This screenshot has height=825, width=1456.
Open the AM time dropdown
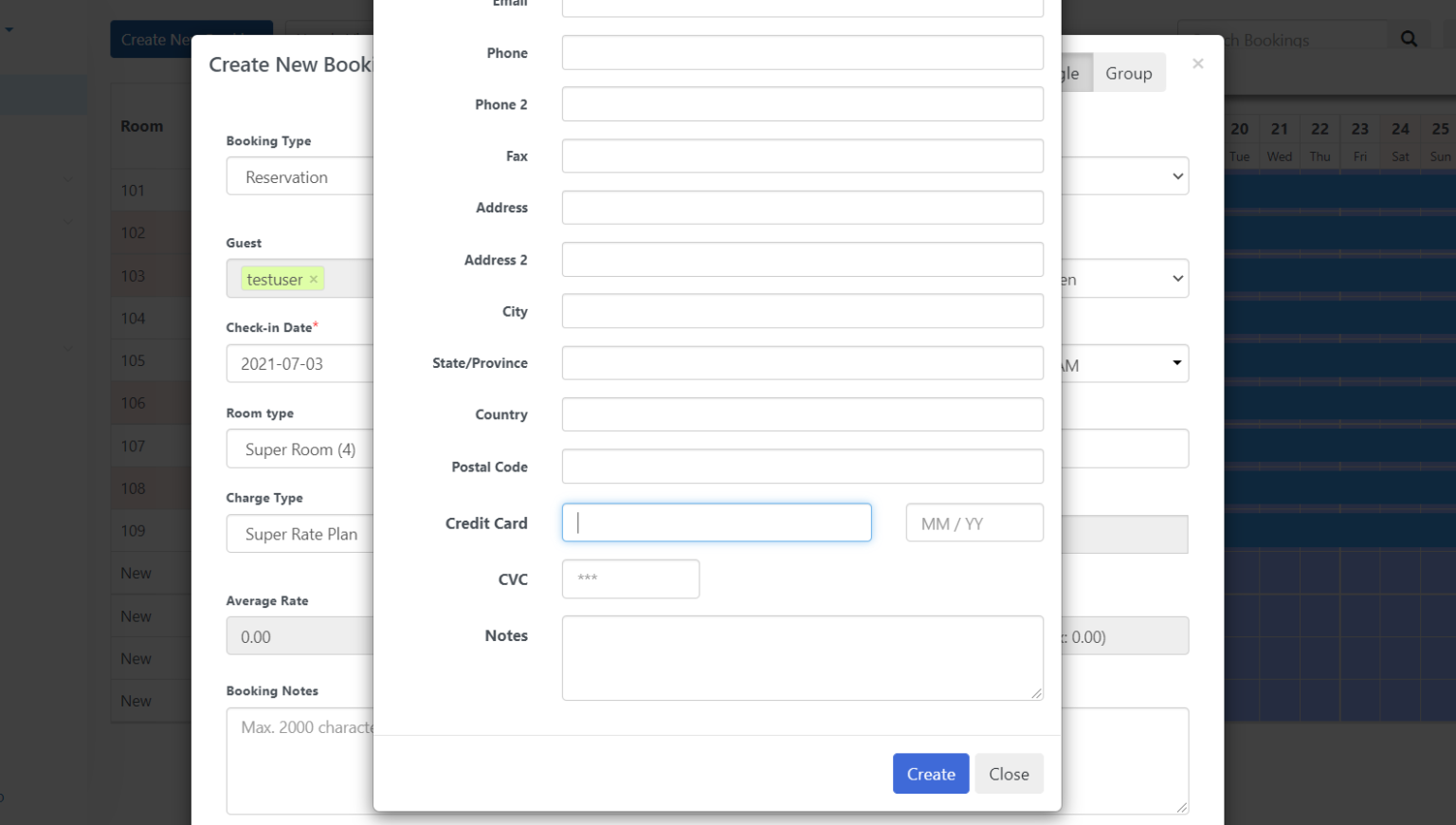tap(1176, 363)
